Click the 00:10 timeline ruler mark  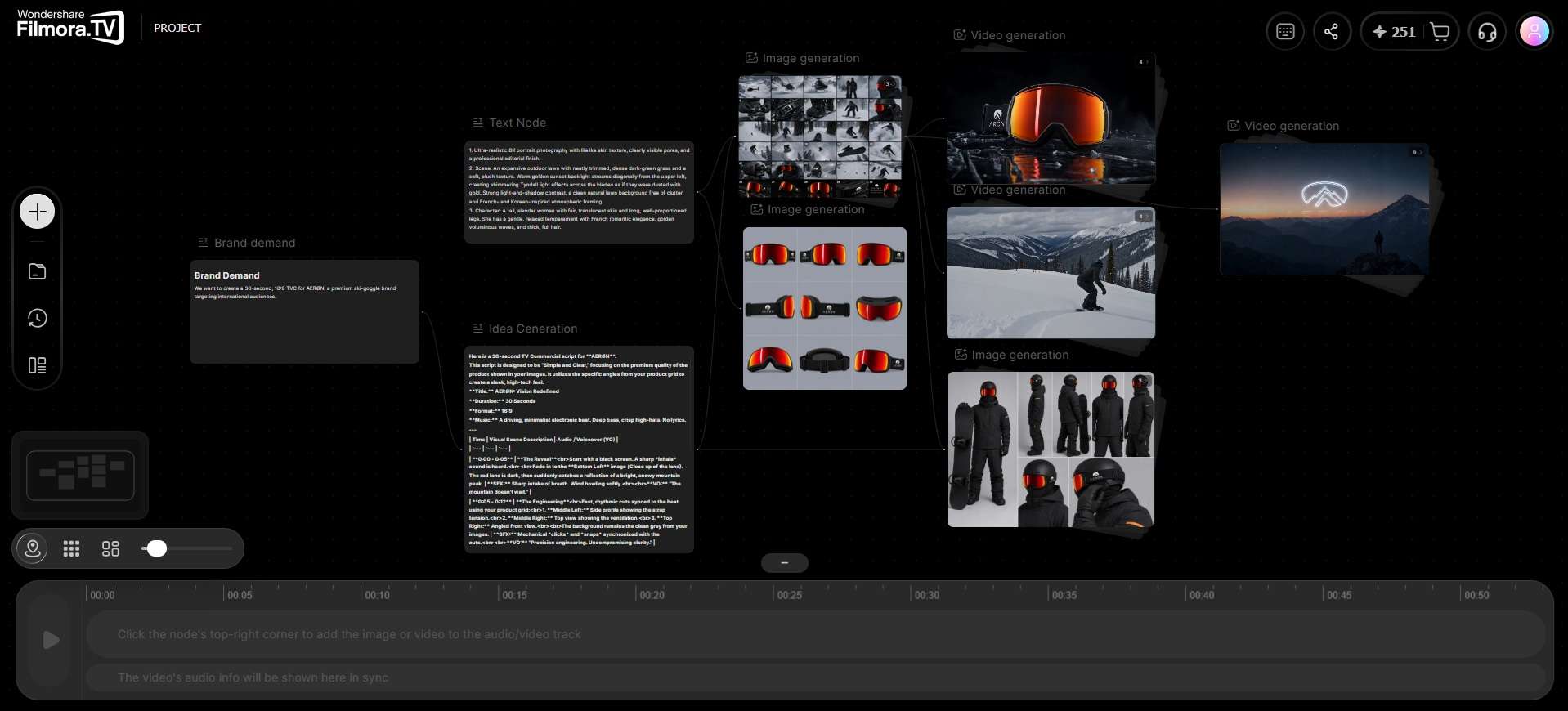click(377, 595)
